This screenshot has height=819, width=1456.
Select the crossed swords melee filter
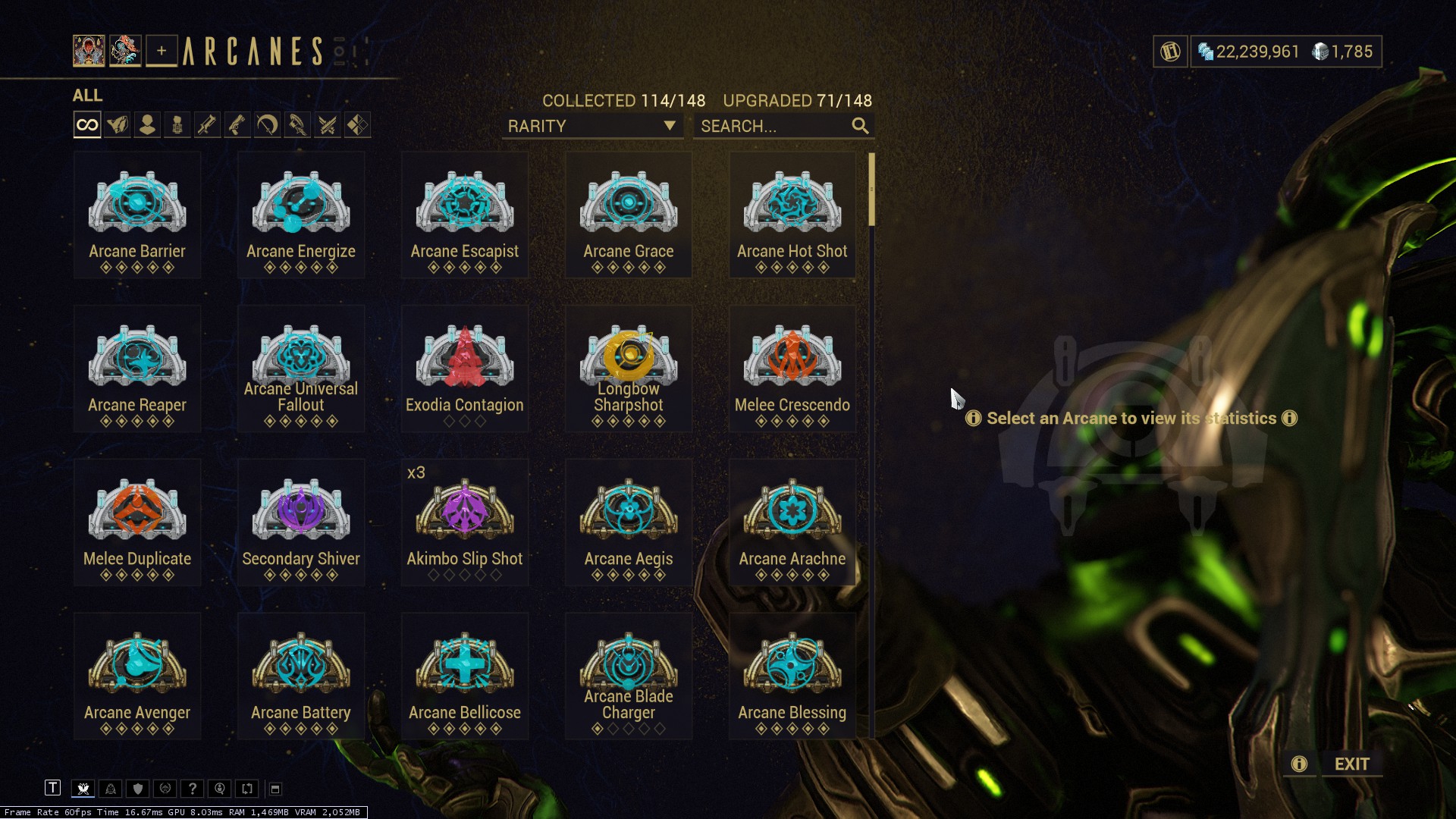(328, 125)
